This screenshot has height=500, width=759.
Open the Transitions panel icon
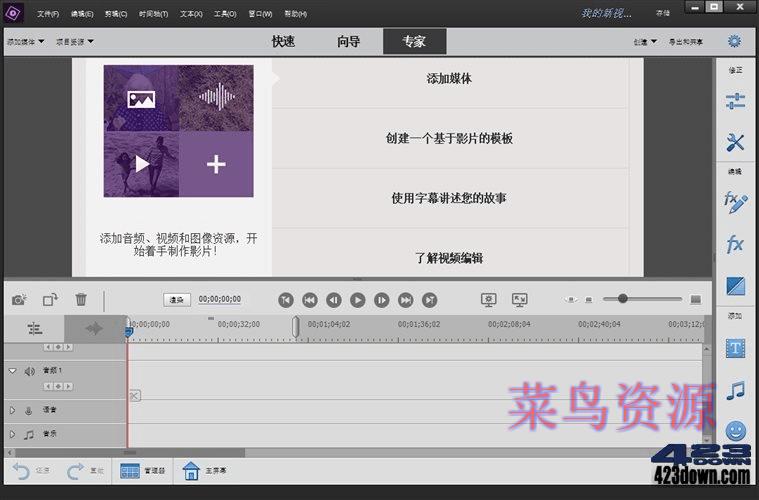coord(735,286)
